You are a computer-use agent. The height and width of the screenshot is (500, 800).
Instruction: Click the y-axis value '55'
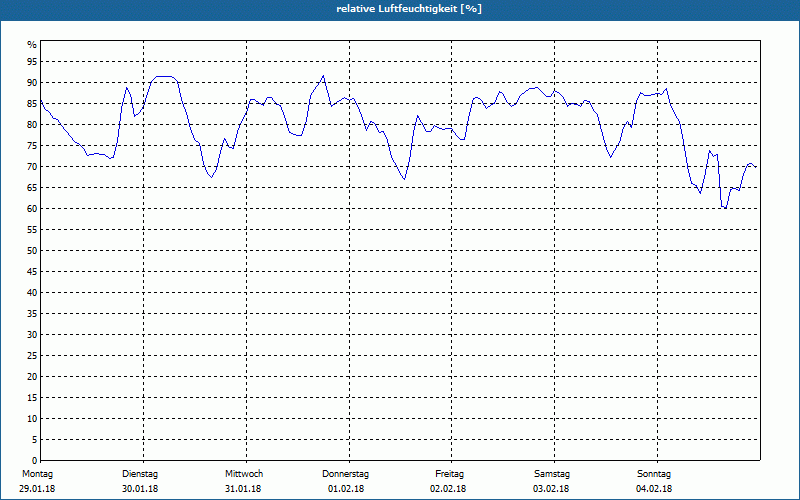click(32, 230)
